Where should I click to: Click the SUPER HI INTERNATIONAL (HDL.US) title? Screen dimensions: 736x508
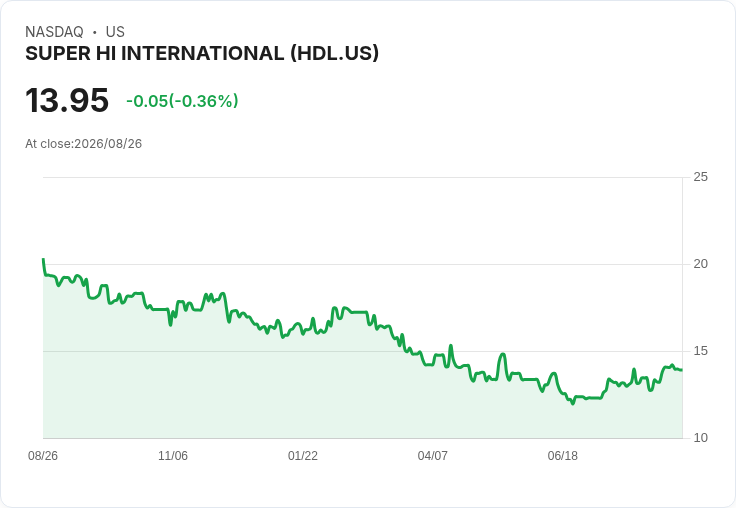202,54
